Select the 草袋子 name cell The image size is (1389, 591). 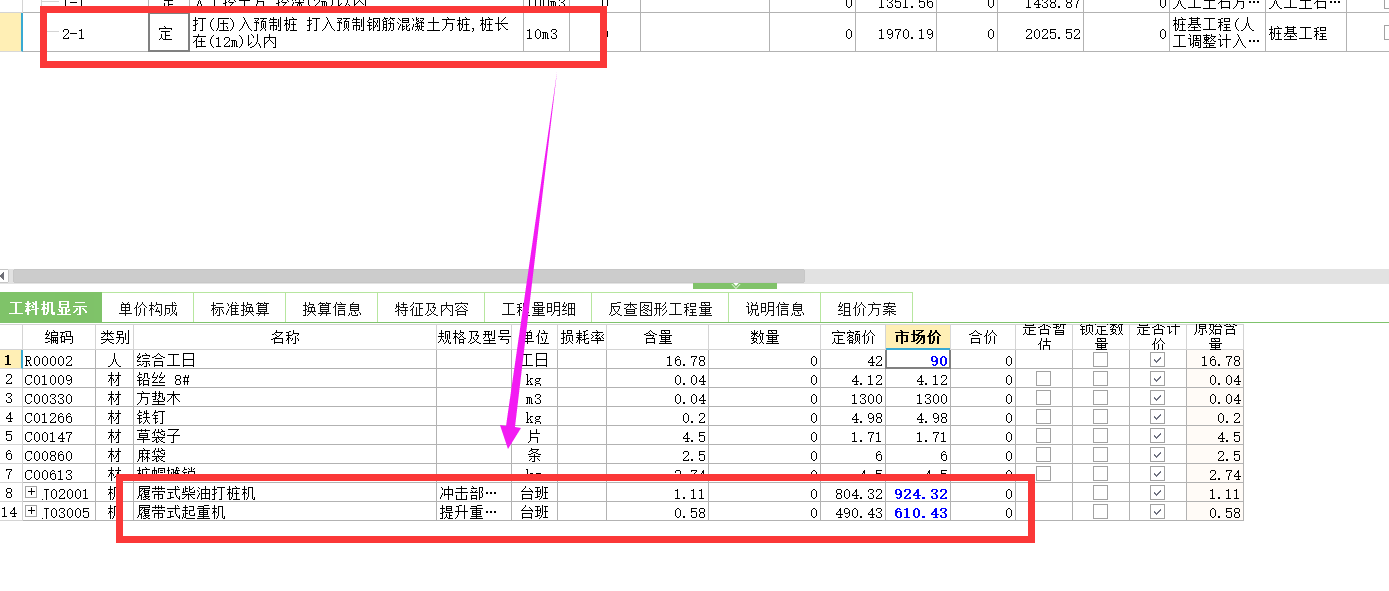(x=285, y=436)
